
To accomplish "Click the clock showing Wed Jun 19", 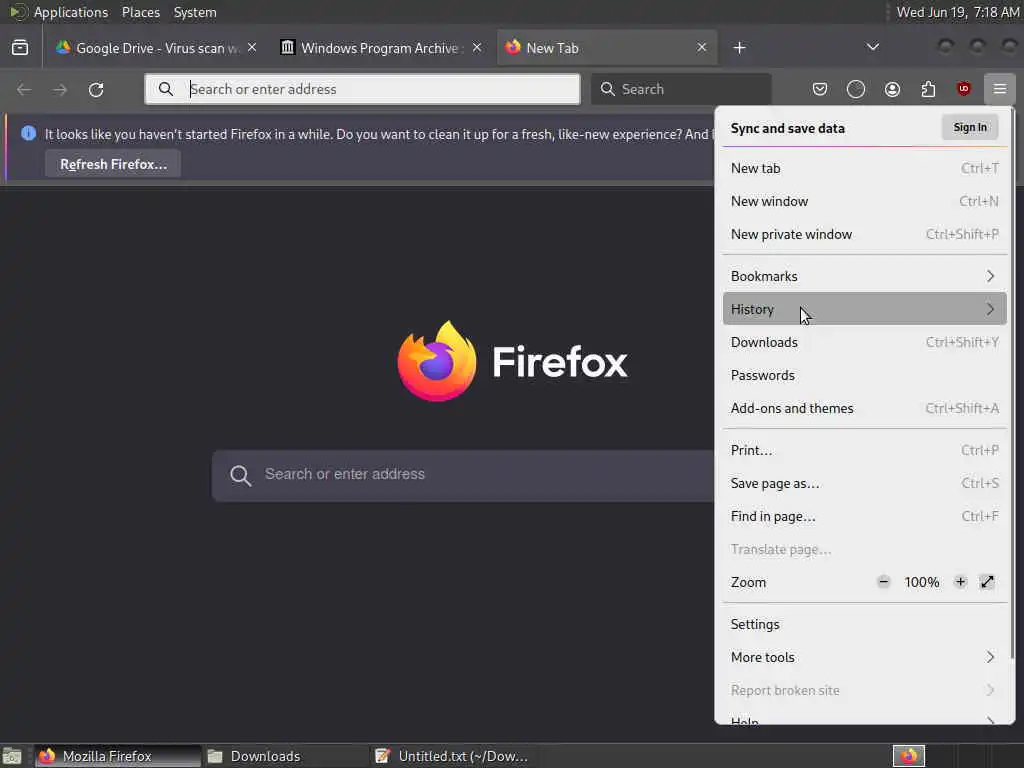I will point(957,12).
